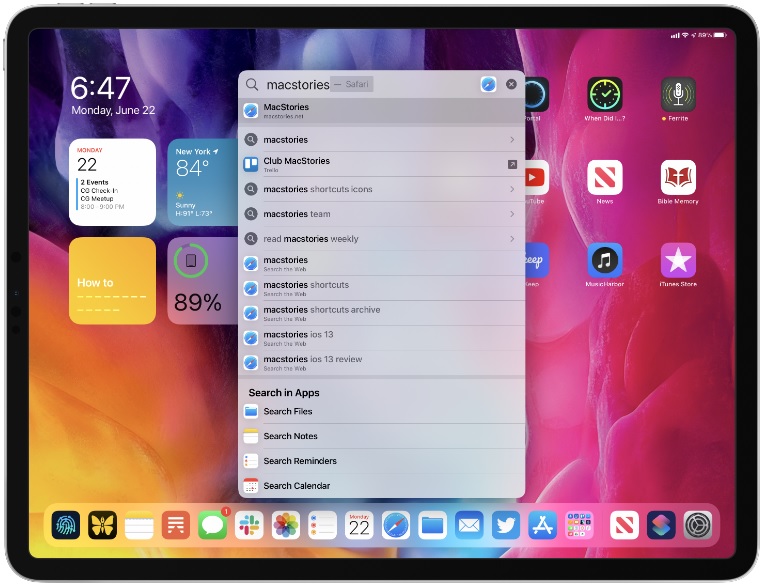
Task: Open the Photos app in the dock
Action: (x=286, y=525)
